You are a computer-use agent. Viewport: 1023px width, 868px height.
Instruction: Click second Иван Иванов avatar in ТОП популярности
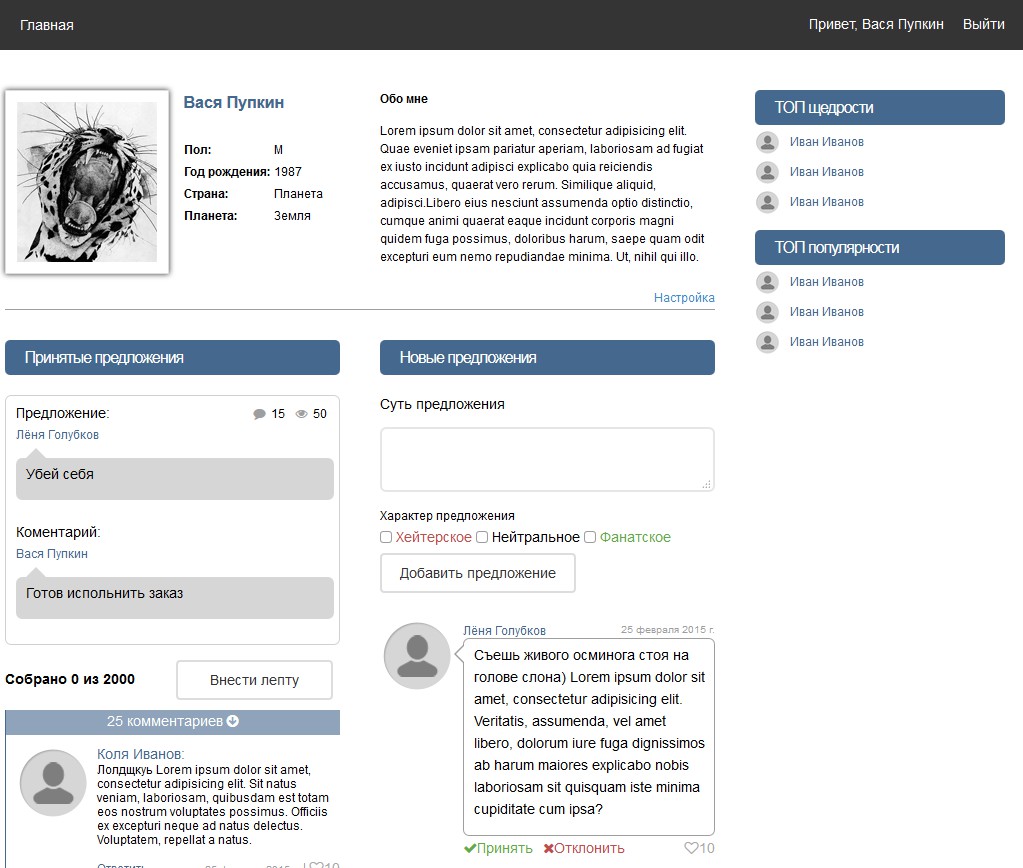(x=767, y=312)
